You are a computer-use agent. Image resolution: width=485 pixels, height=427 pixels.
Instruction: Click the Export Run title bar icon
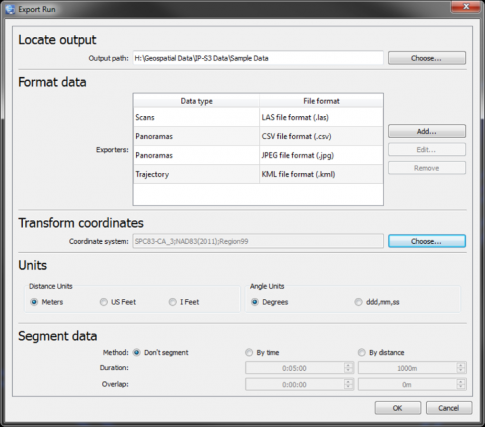pos(10,9)
